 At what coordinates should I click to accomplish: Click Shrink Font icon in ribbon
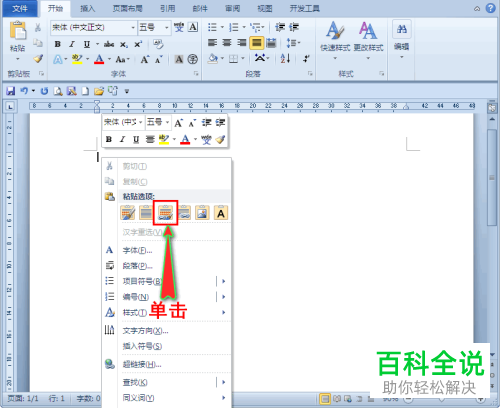click(x=159, y=59)
